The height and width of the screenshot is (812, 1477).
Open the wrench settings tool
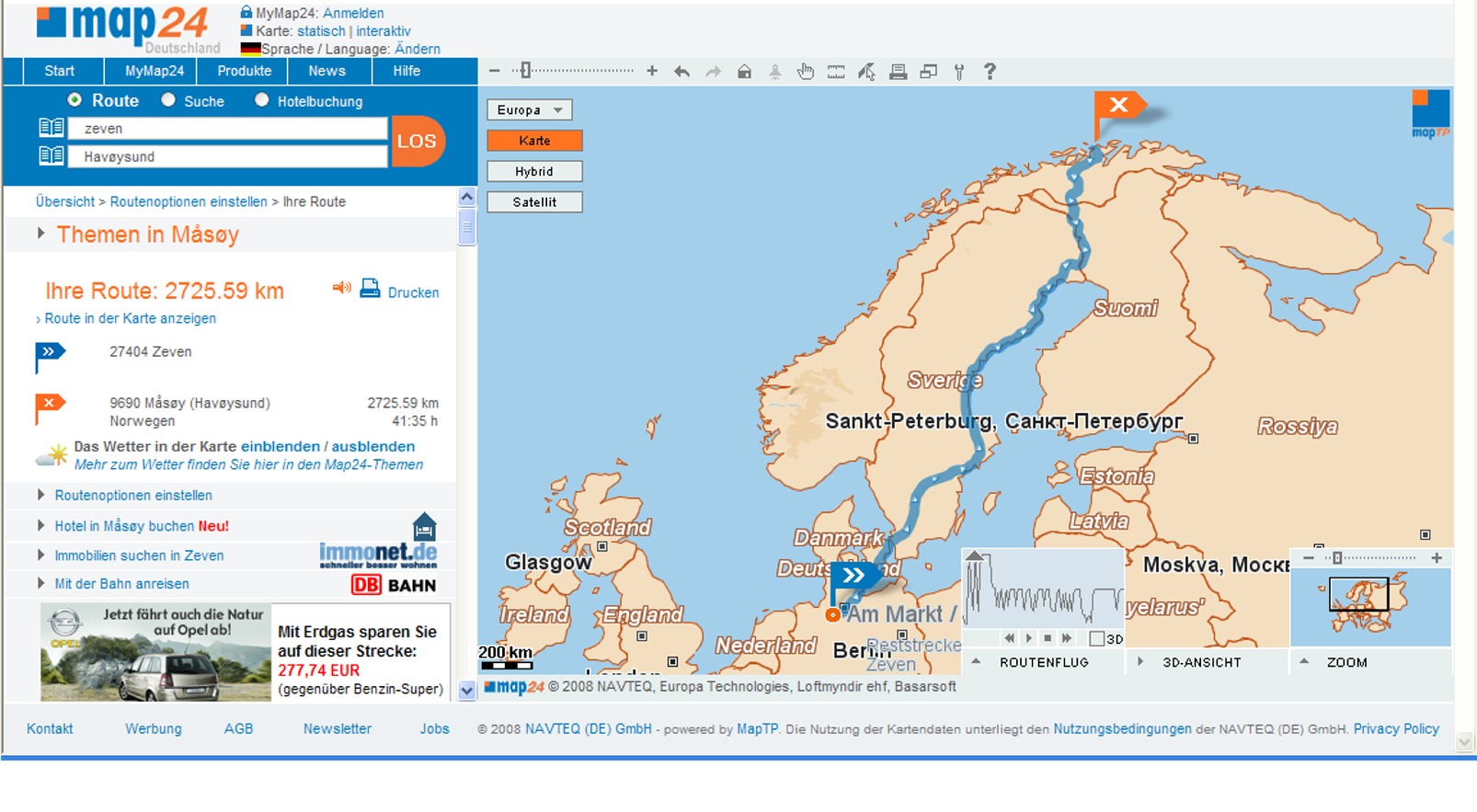click(x=959, y=72)
